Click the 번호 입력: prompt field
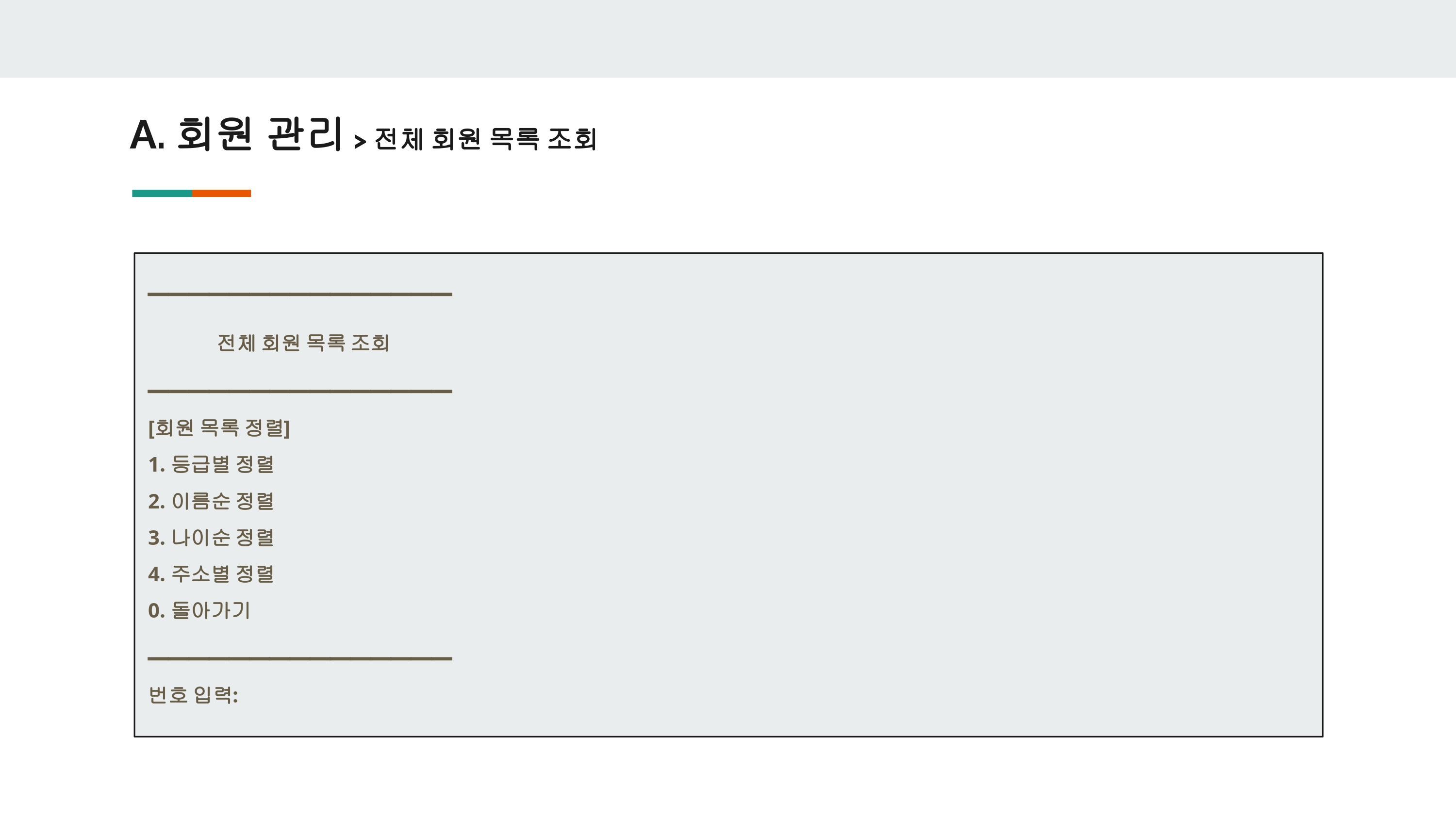Viewport: 1456px width, 819px height. pyautogui.click(x=193, y=695)
